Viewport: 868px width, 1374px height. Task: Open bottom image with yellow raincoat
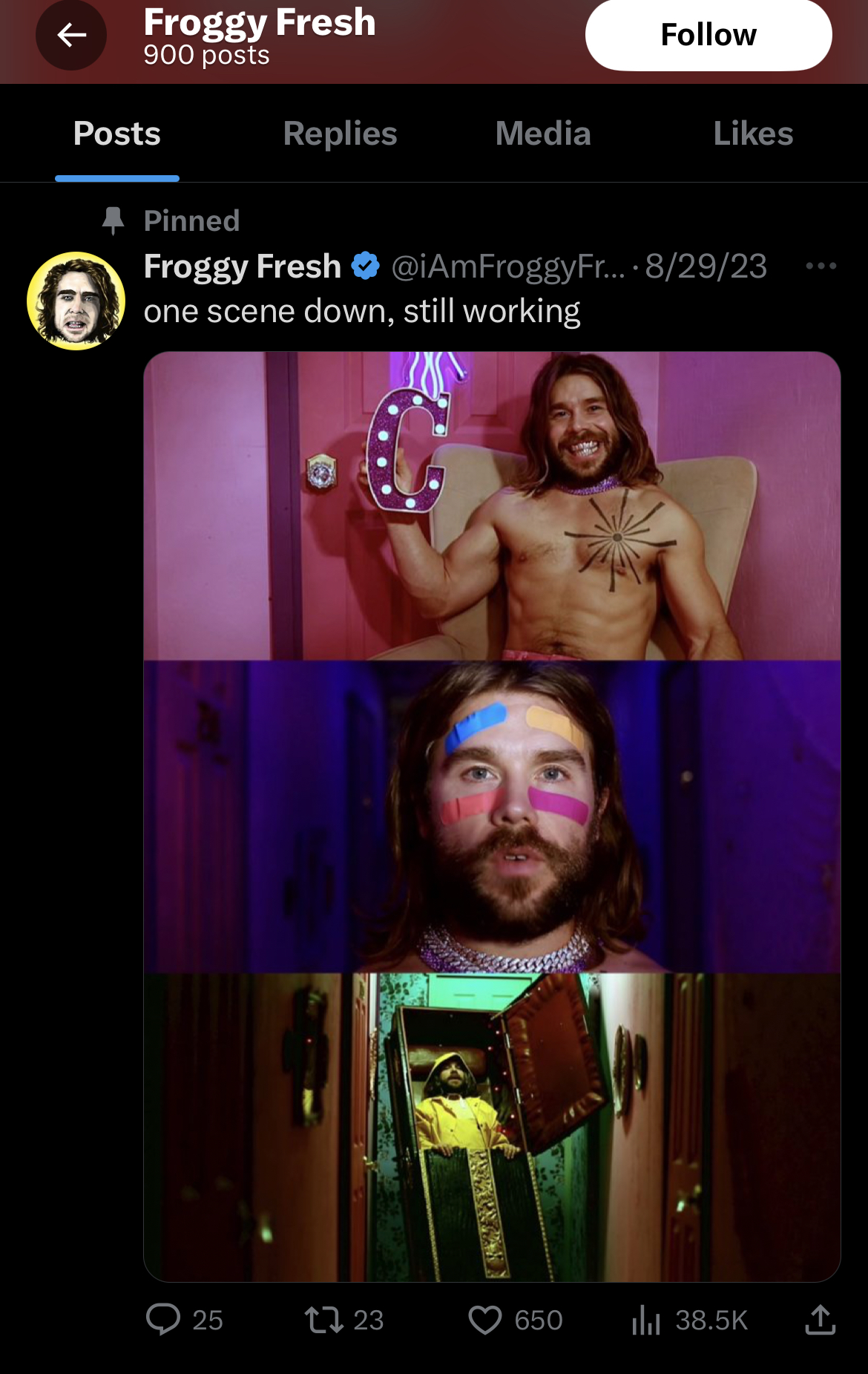[492, 1127]
